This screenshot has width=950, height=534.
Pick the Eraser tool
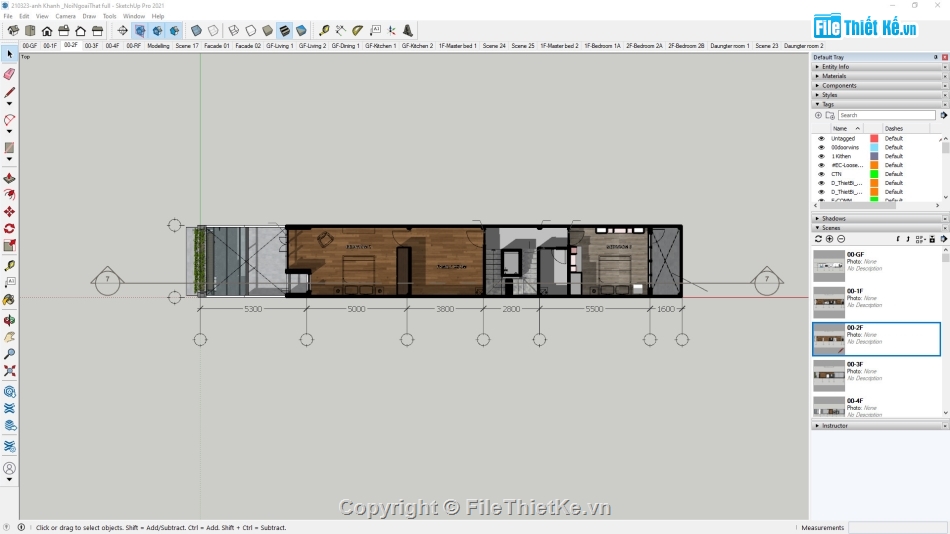click(x=9, y=74)
